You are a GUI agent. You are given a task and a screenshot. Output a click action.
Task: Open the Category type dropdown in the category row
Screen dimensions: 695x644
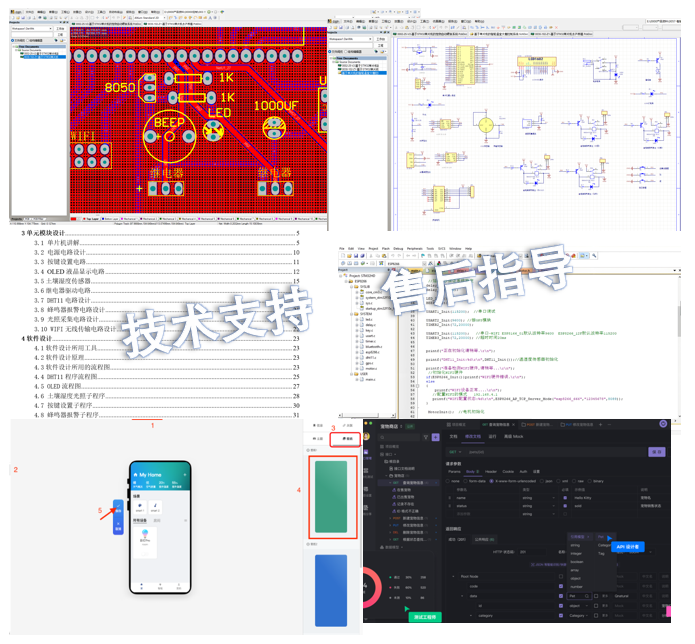coord(578,615)
